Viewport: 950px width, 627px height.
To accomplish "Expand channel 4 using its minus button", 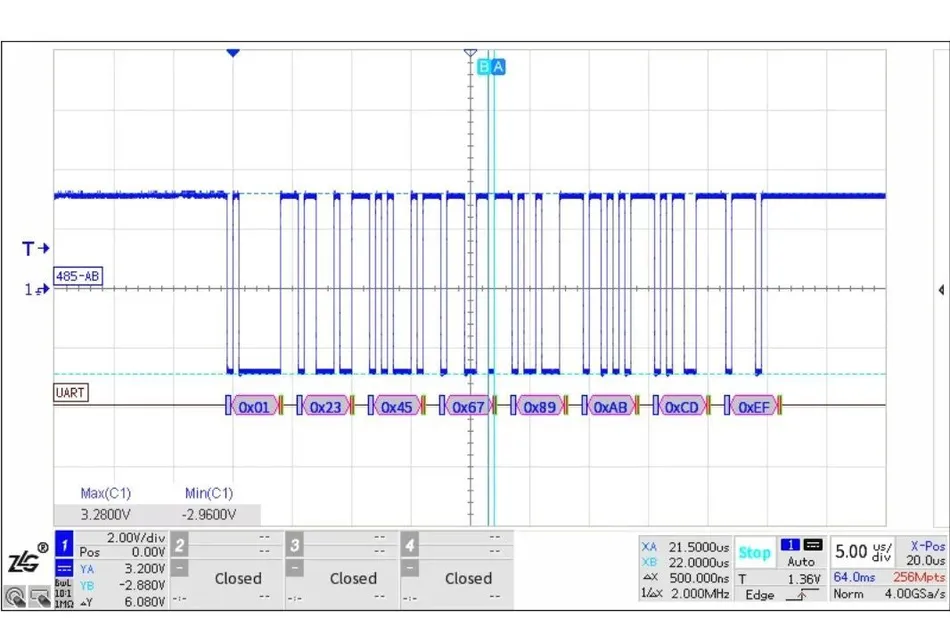I will [410, 568].
